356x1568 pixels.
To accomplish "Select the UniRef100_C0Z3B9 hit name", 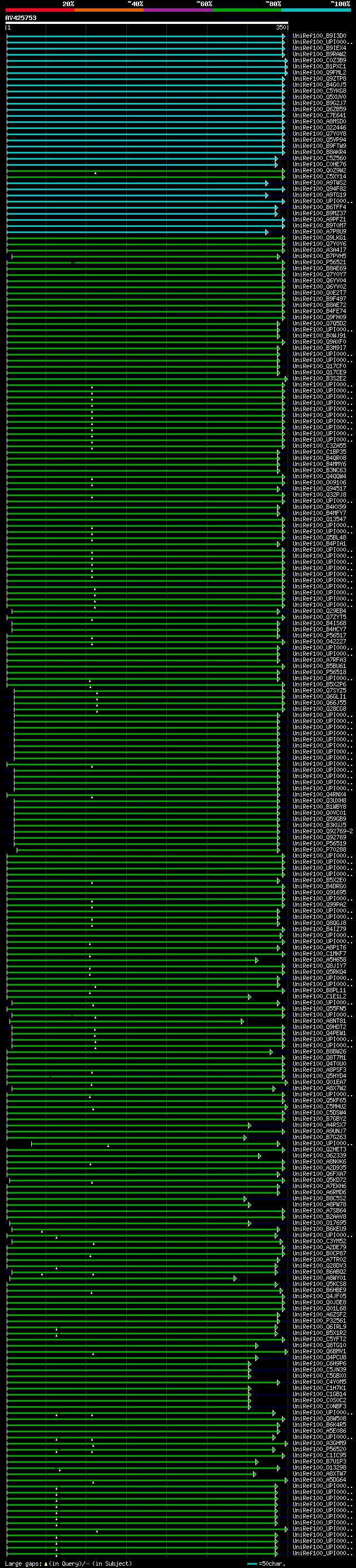I will tap(319, 60).
